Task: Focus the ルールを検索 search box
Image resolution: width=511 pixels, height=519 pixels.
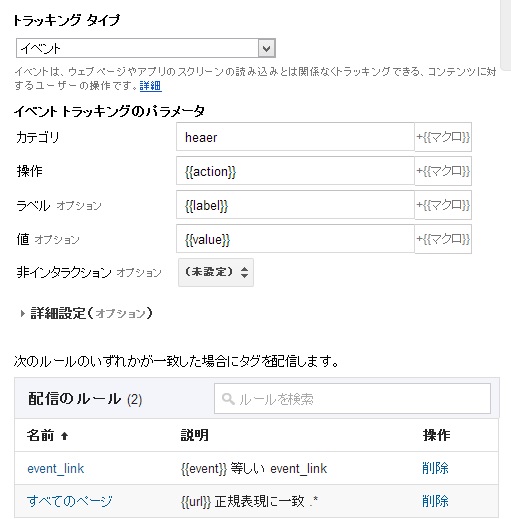Action: [x=352, y=399]
